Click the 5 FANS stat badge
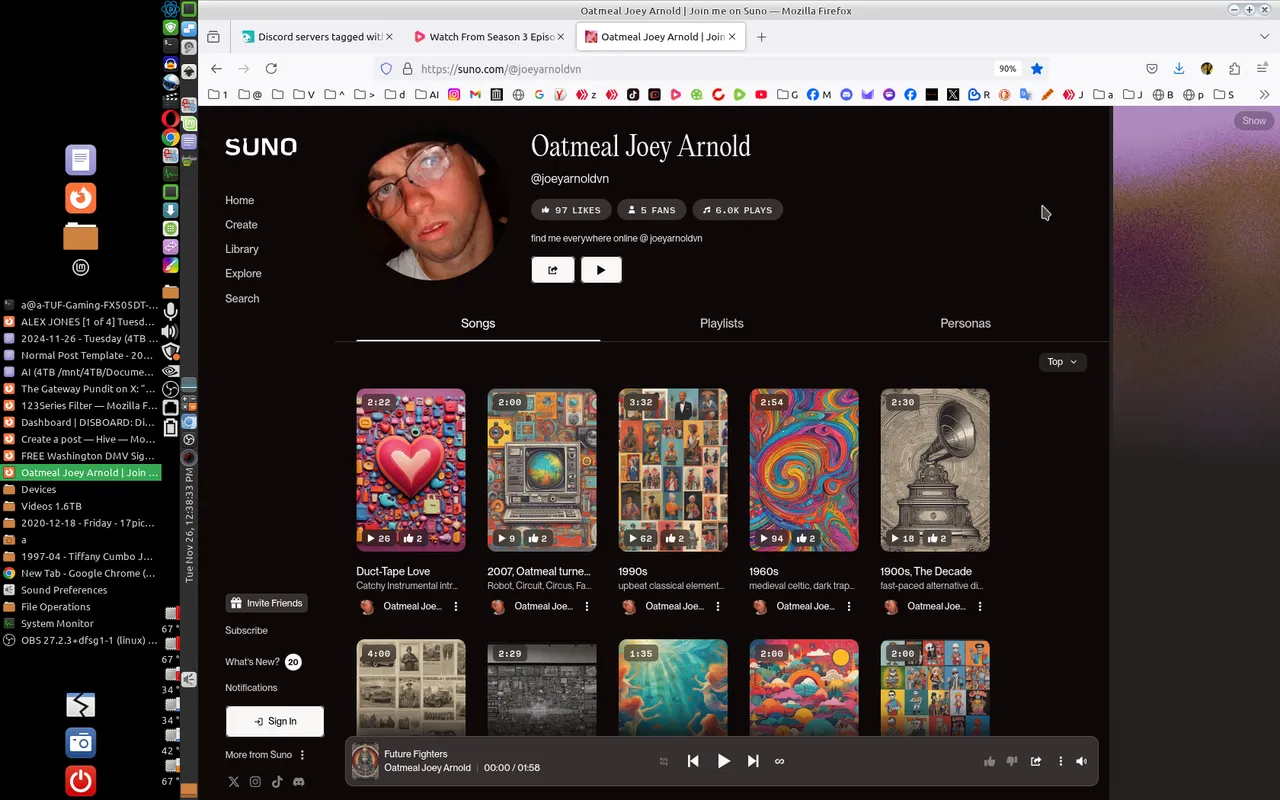 tap(651, 210)
